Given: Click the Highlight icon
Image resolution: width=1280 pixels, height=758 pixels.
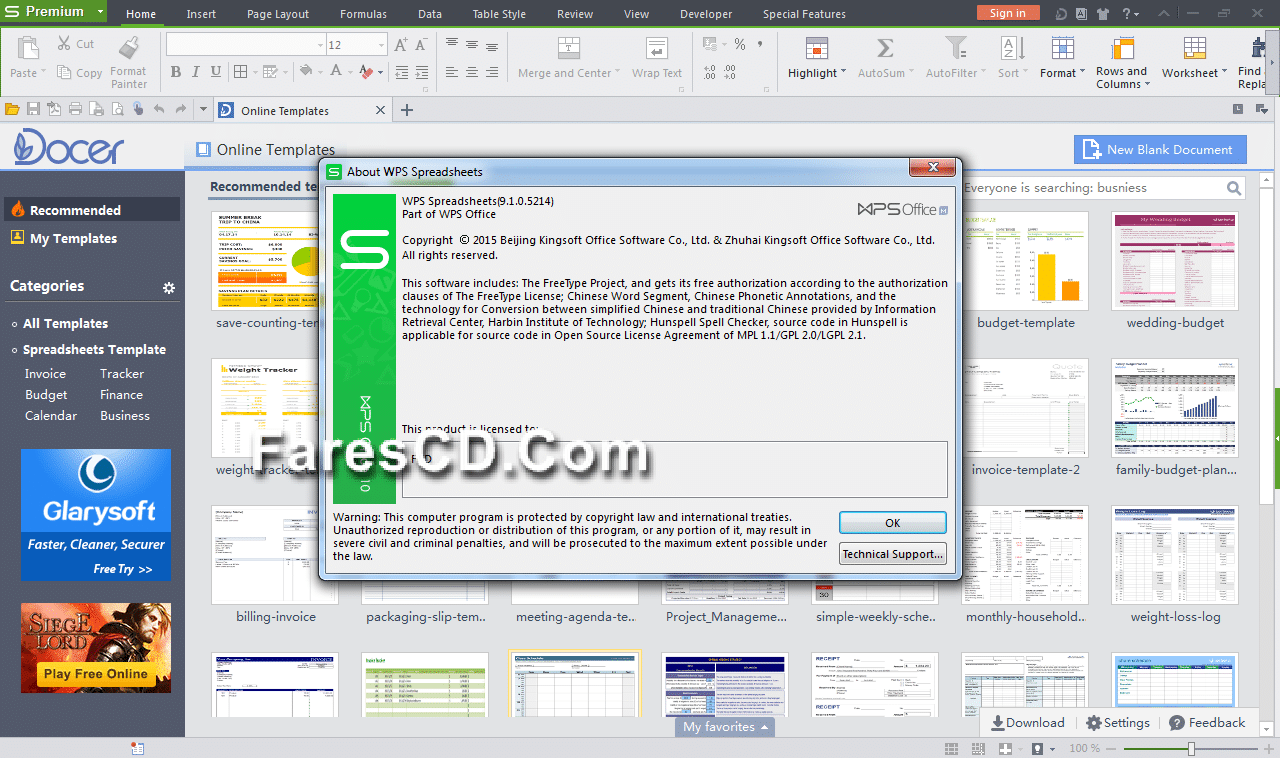Looking at the screenshot, I should coord(817,48).
